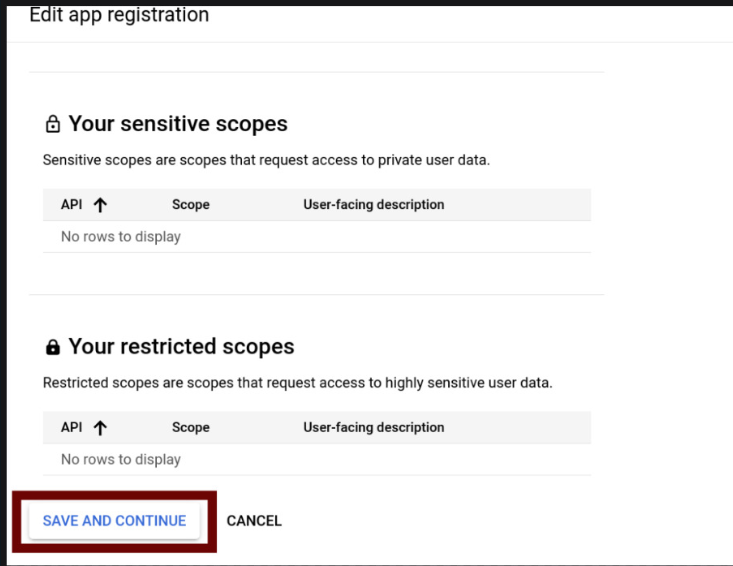Select the empty row in restricted scopes table

point(121,460)
